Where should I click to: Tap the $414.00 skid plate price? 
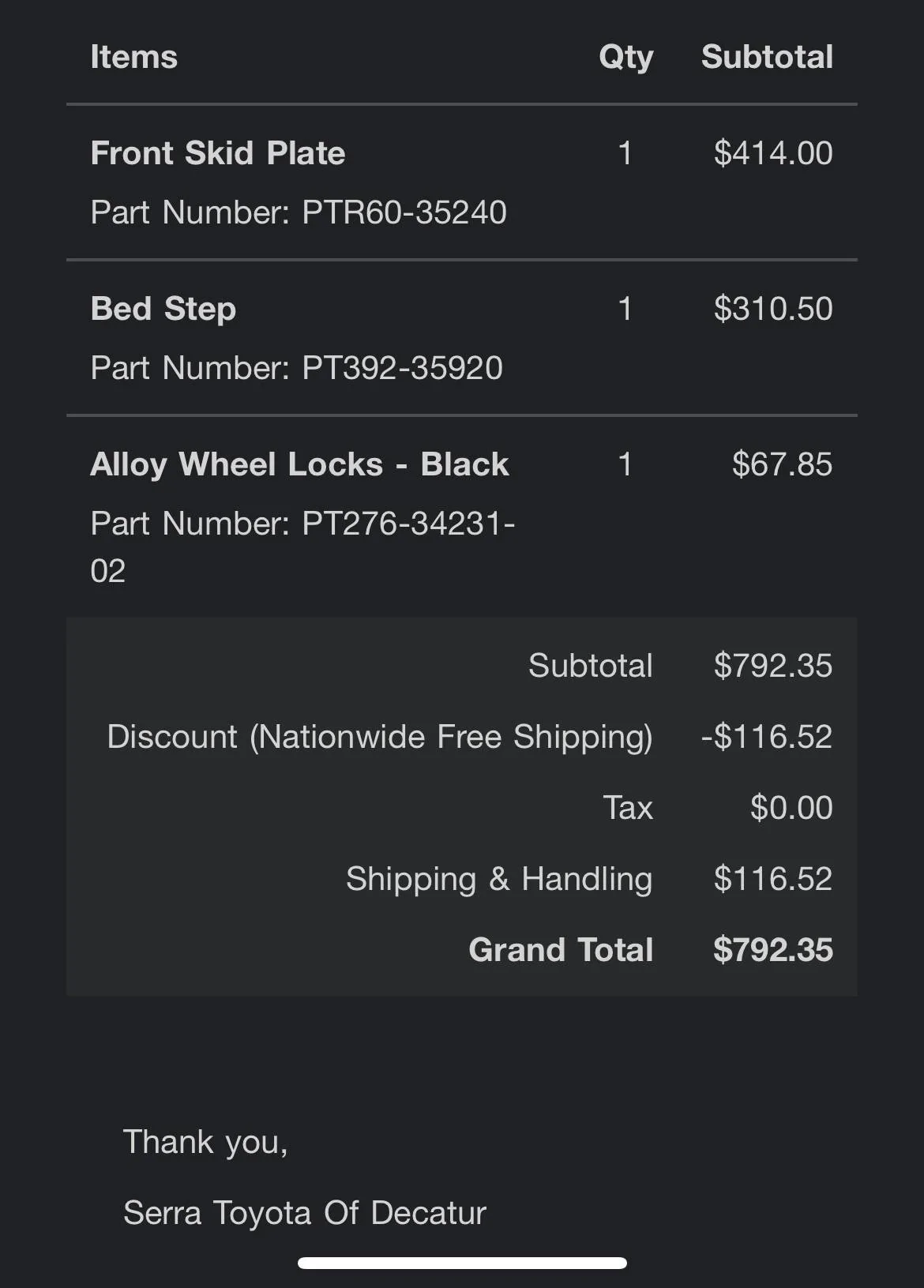click(772, 153)
